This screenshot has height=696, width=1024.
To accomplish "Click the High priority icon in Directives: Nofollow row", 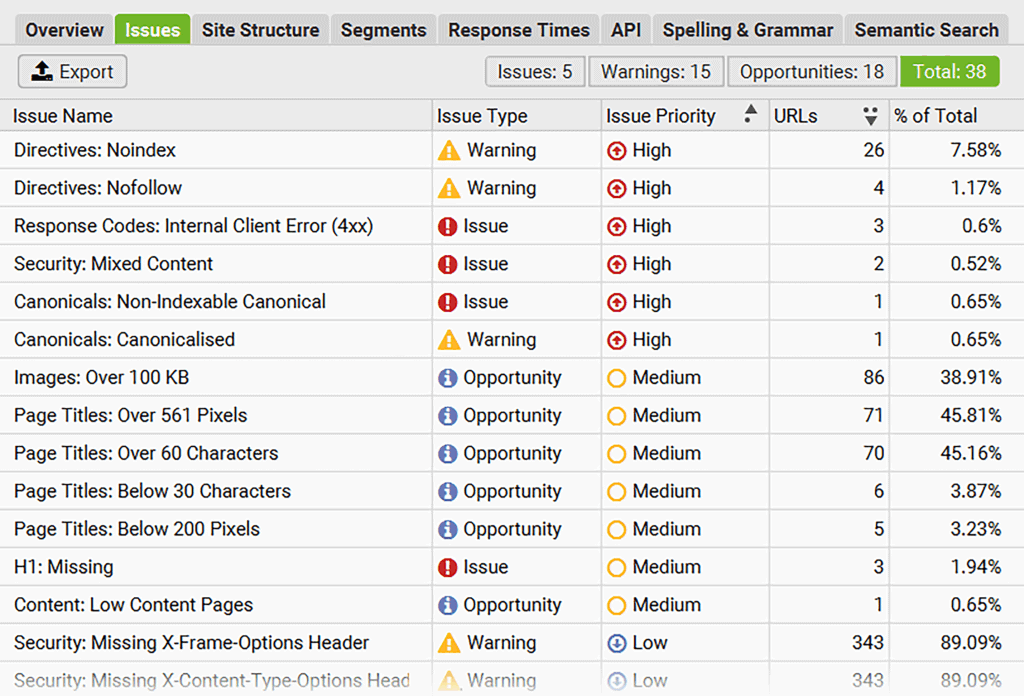I will [x=617, y=189].
